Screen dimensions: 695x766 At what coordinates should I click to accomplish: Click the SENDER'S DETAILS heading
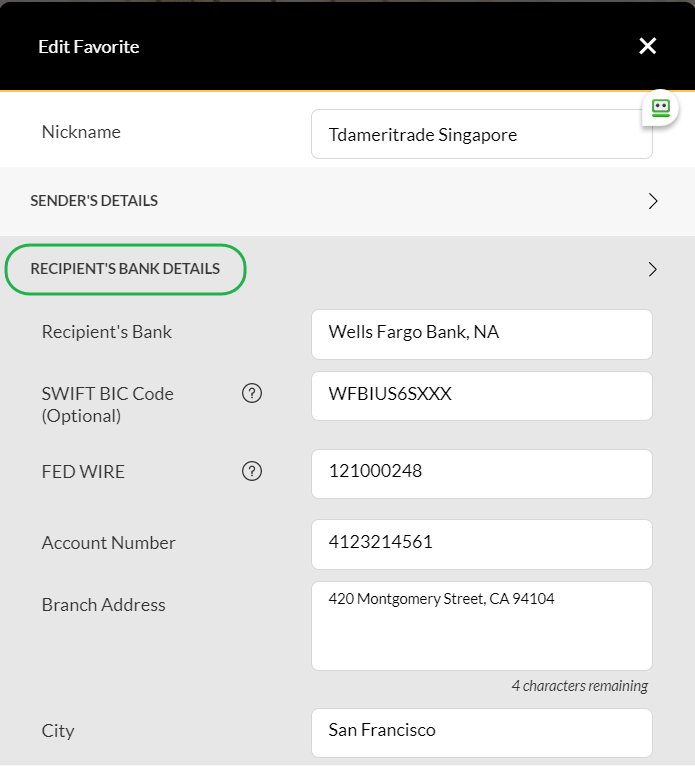[x=94, y=201]
